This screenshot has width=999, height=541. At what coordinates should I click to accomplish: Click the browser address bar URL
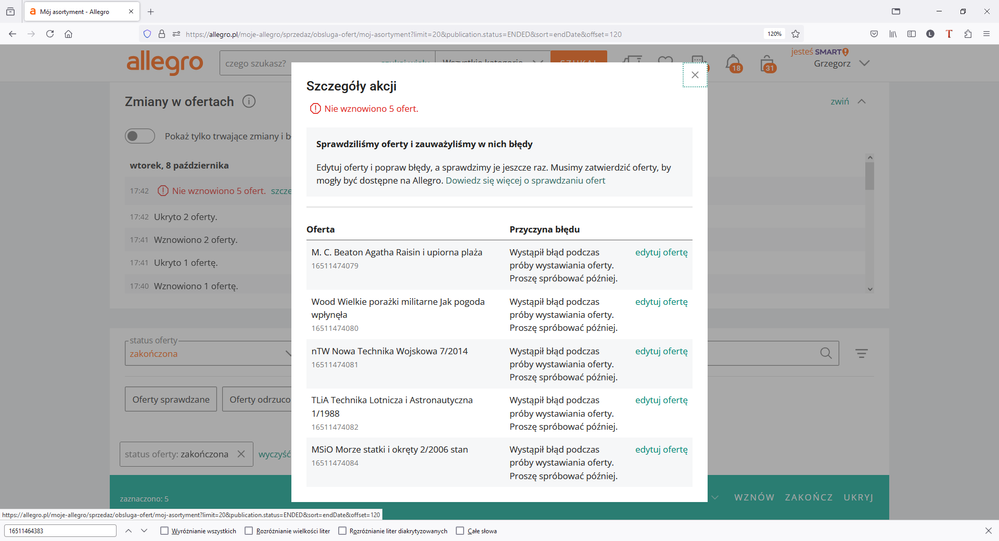[x=403, y=34]
